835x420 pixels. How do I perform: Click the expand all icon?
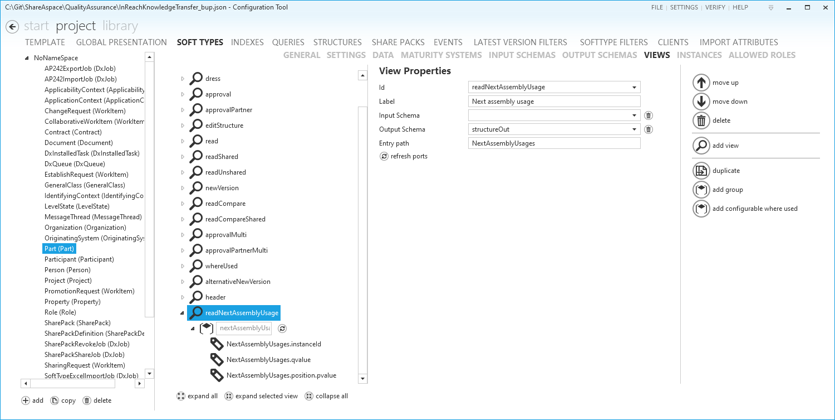(181, 396)
